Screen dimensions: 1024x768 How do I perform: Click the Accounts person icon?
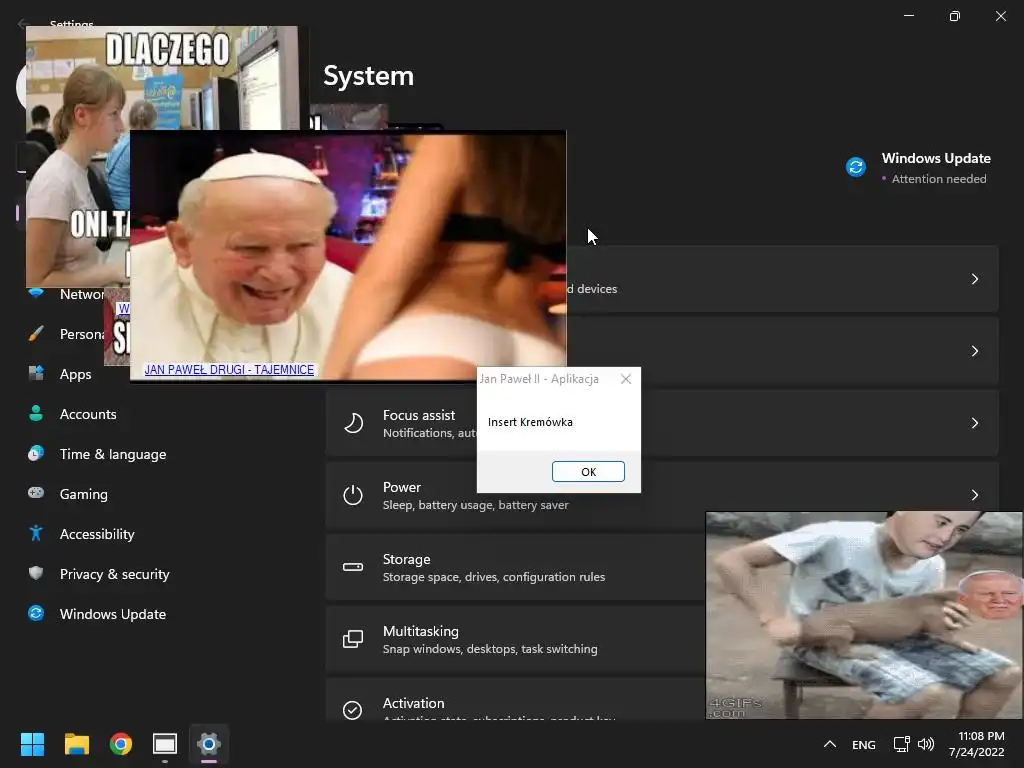click(36, 413)
